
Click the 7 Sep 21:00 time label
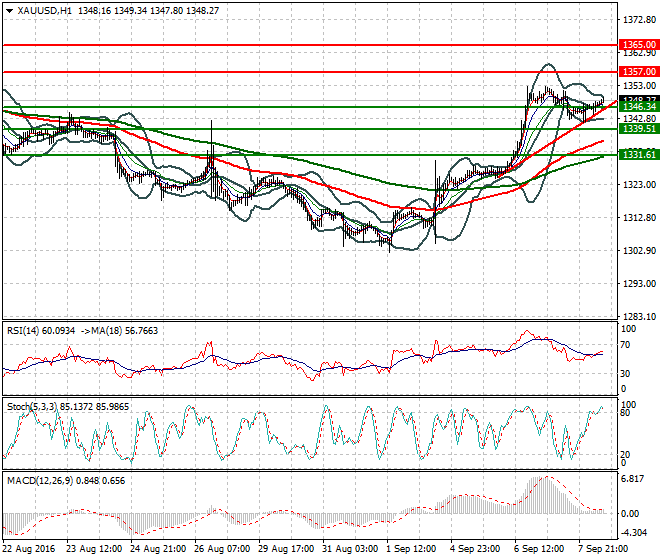[x=603, y=549]
